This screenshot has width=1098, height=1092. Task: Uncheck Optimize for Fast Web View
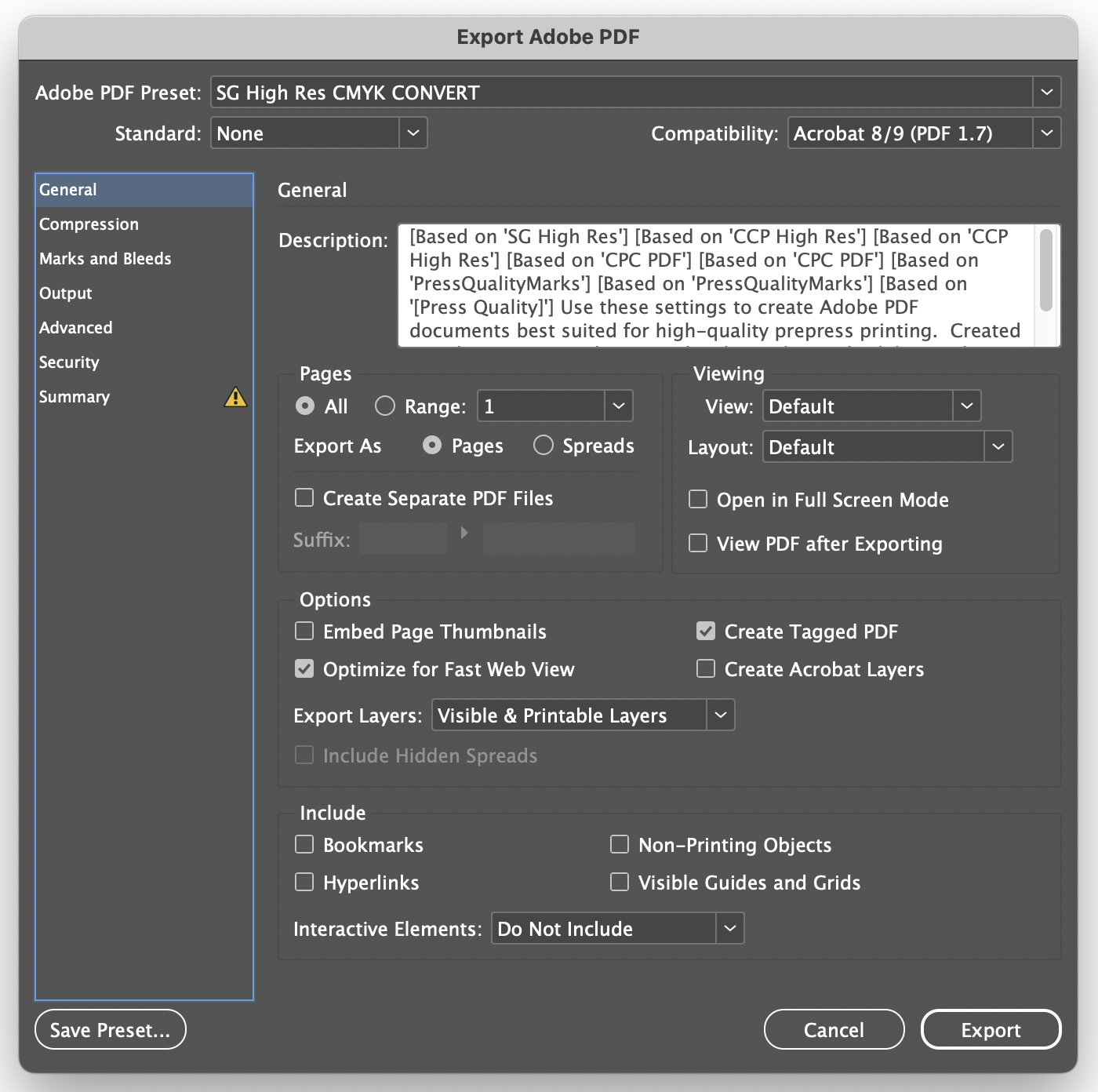(x=304, y=669)
